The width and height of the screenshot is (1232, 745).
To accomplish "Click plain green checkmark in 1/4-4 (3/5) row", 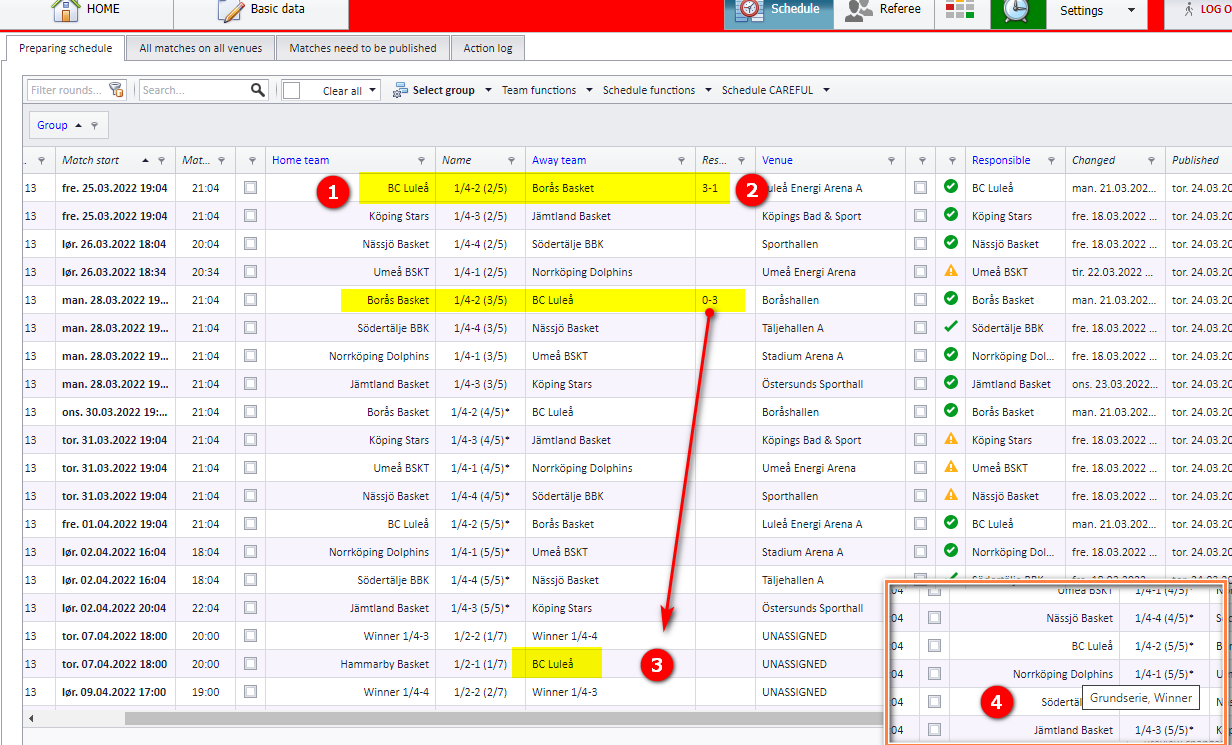I will (951, 327).
